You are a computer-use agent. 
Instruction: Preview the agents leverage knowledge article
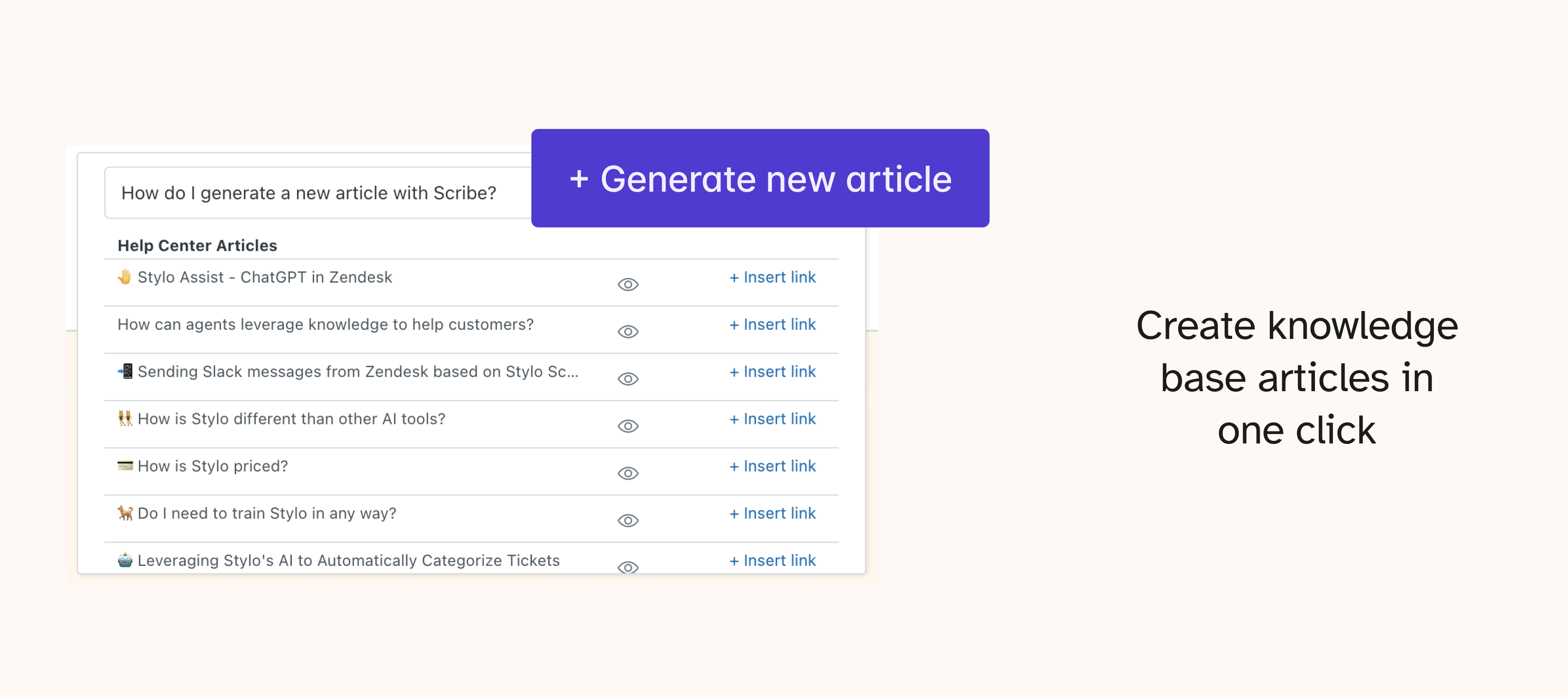(x=628, y=332)
